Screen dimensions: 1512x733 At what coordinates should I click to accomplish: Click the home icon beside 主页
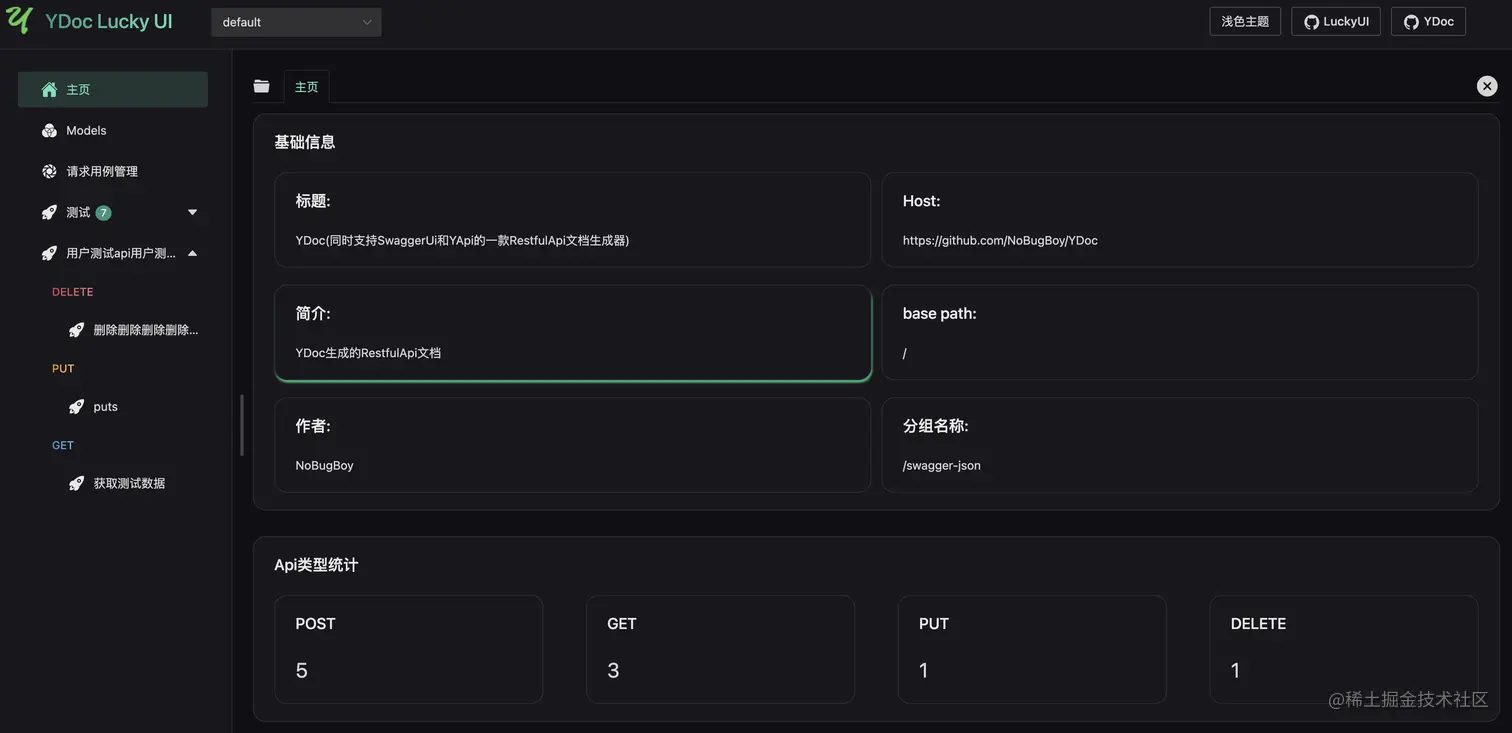click(x=49, y=90)
